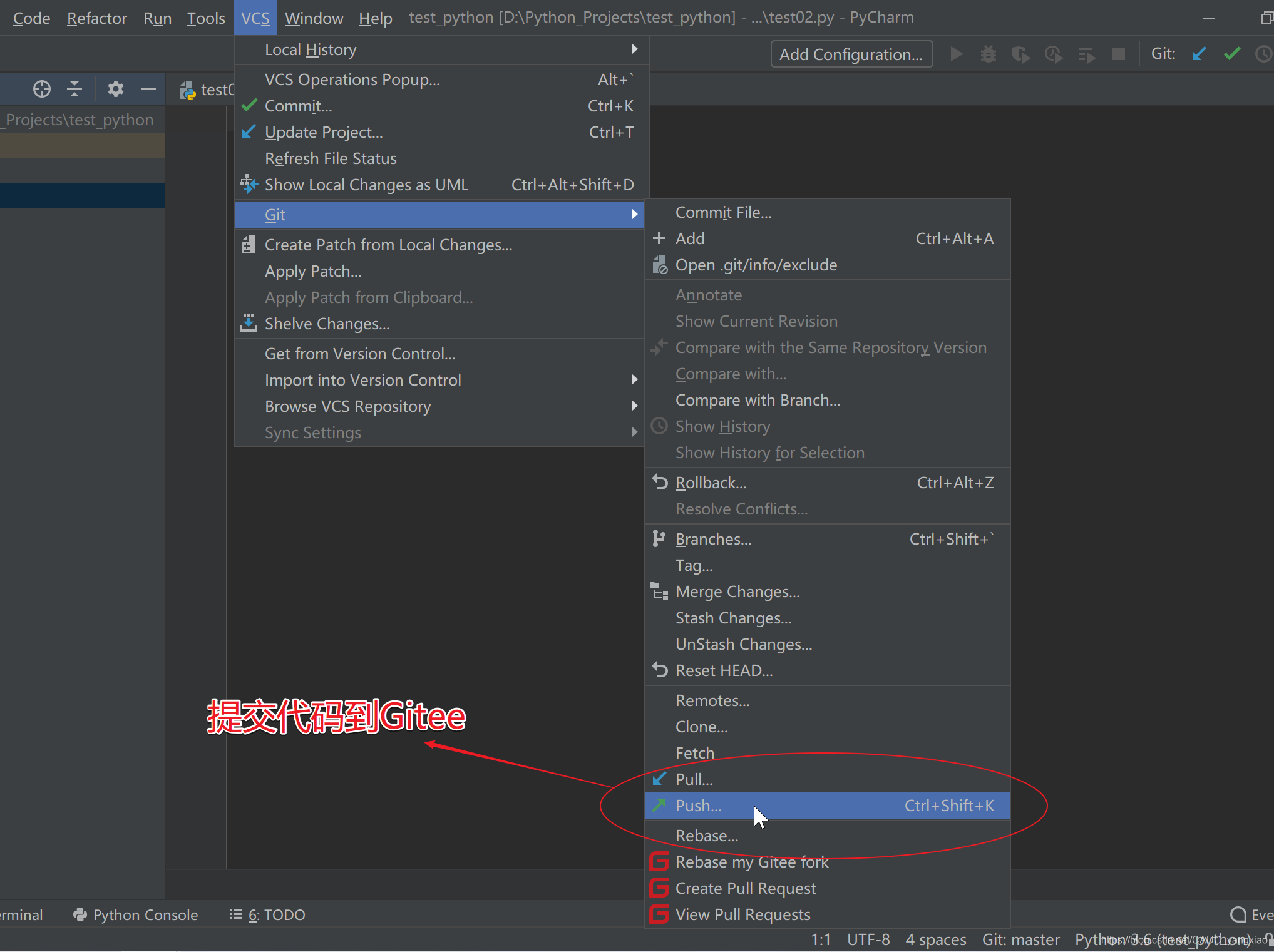1274x952 pixels.
Task: Click the Add Configuration... button
Action: [x=851, y=54]
